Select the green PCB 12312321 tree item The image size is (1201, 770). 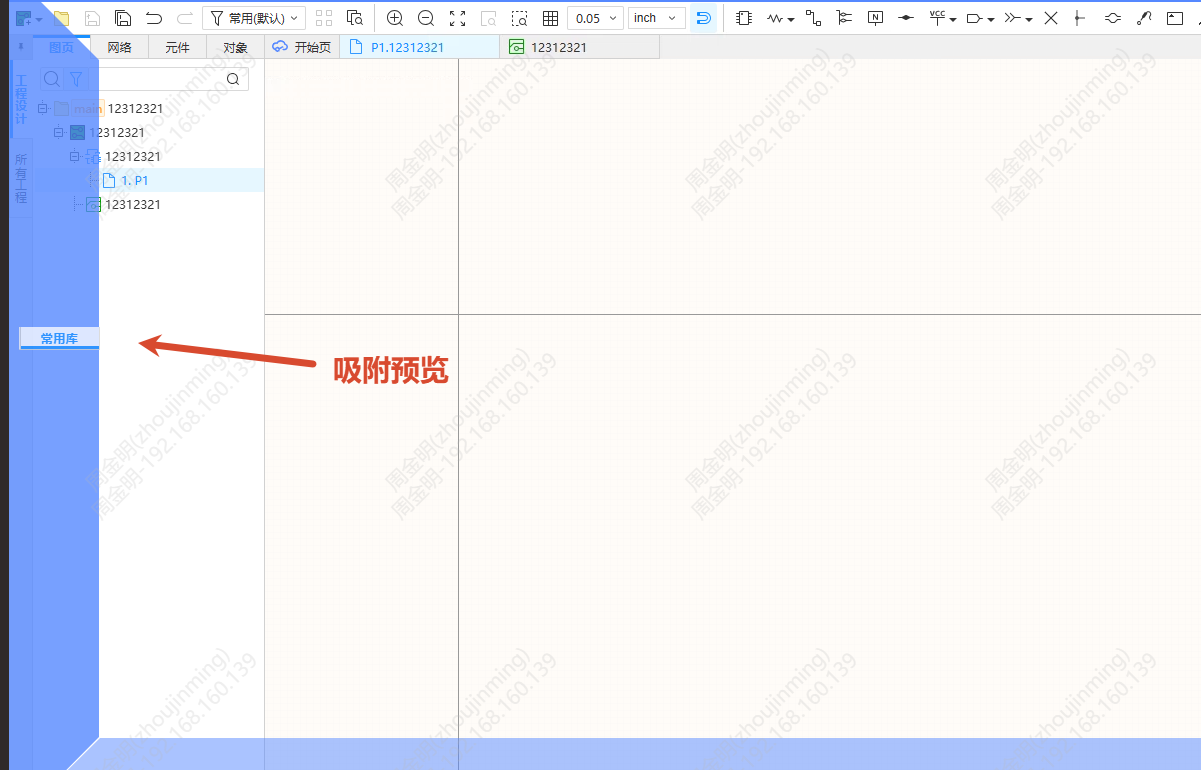point(123,204)
